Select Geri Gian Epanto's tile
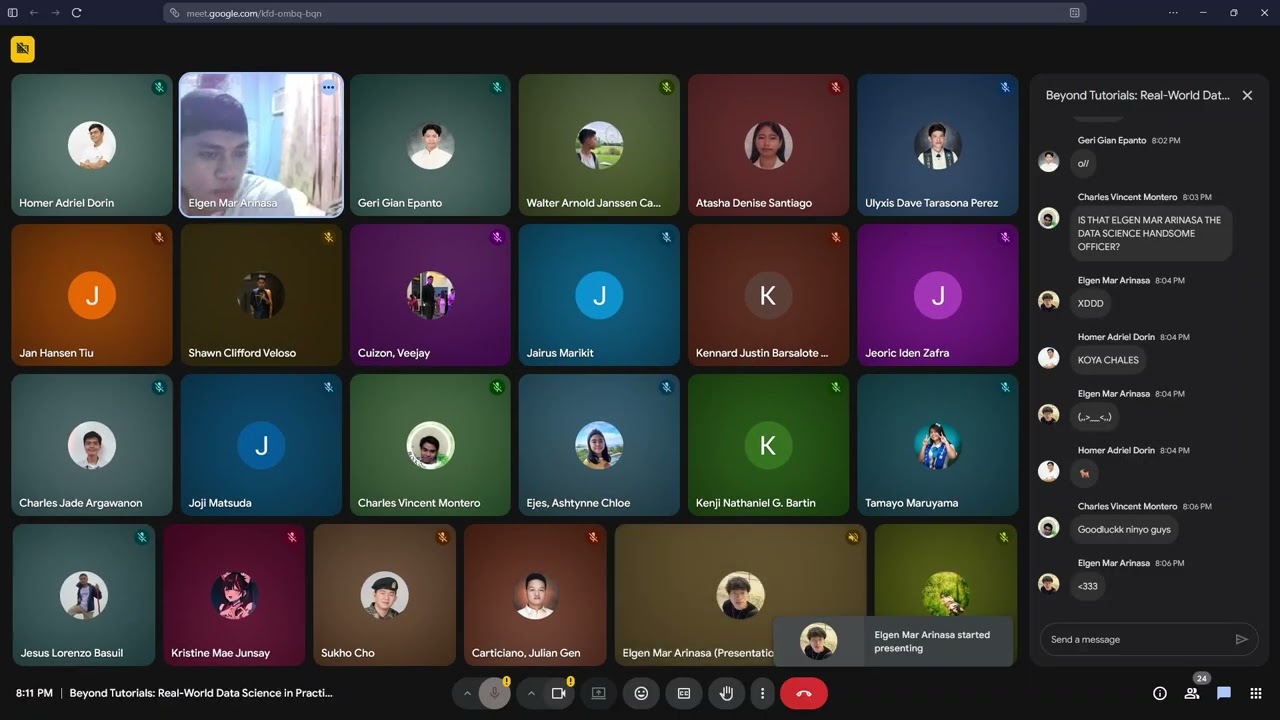1280x720 pixels. click(430, 145)
